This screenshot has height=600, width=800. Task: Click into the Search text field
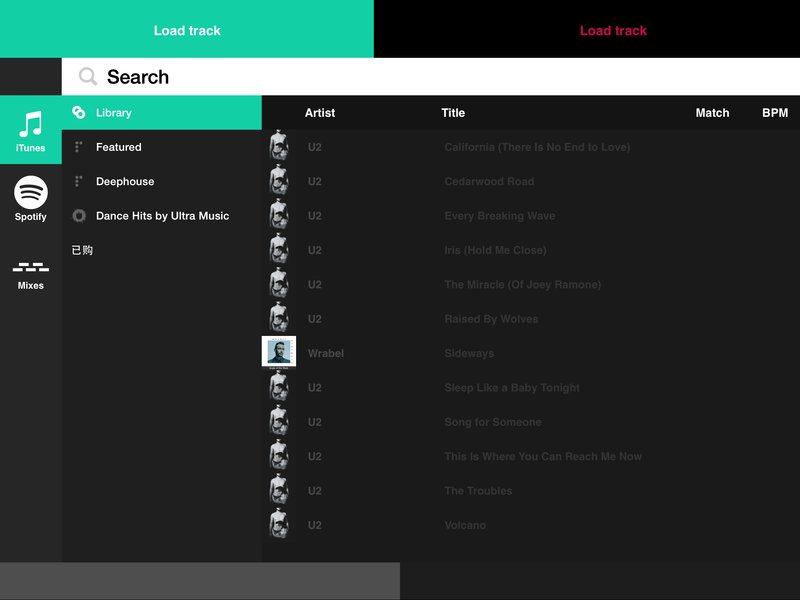pos(431,77)
